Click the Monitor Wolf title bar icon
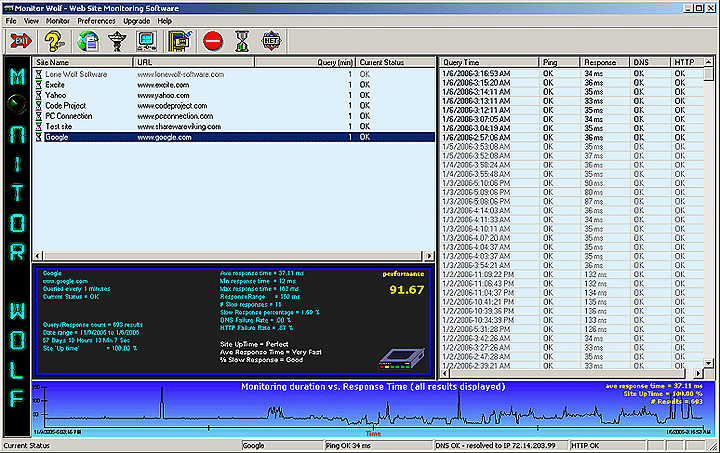Image resolution: width=720 pixels, height=453 pixels. 8,8
